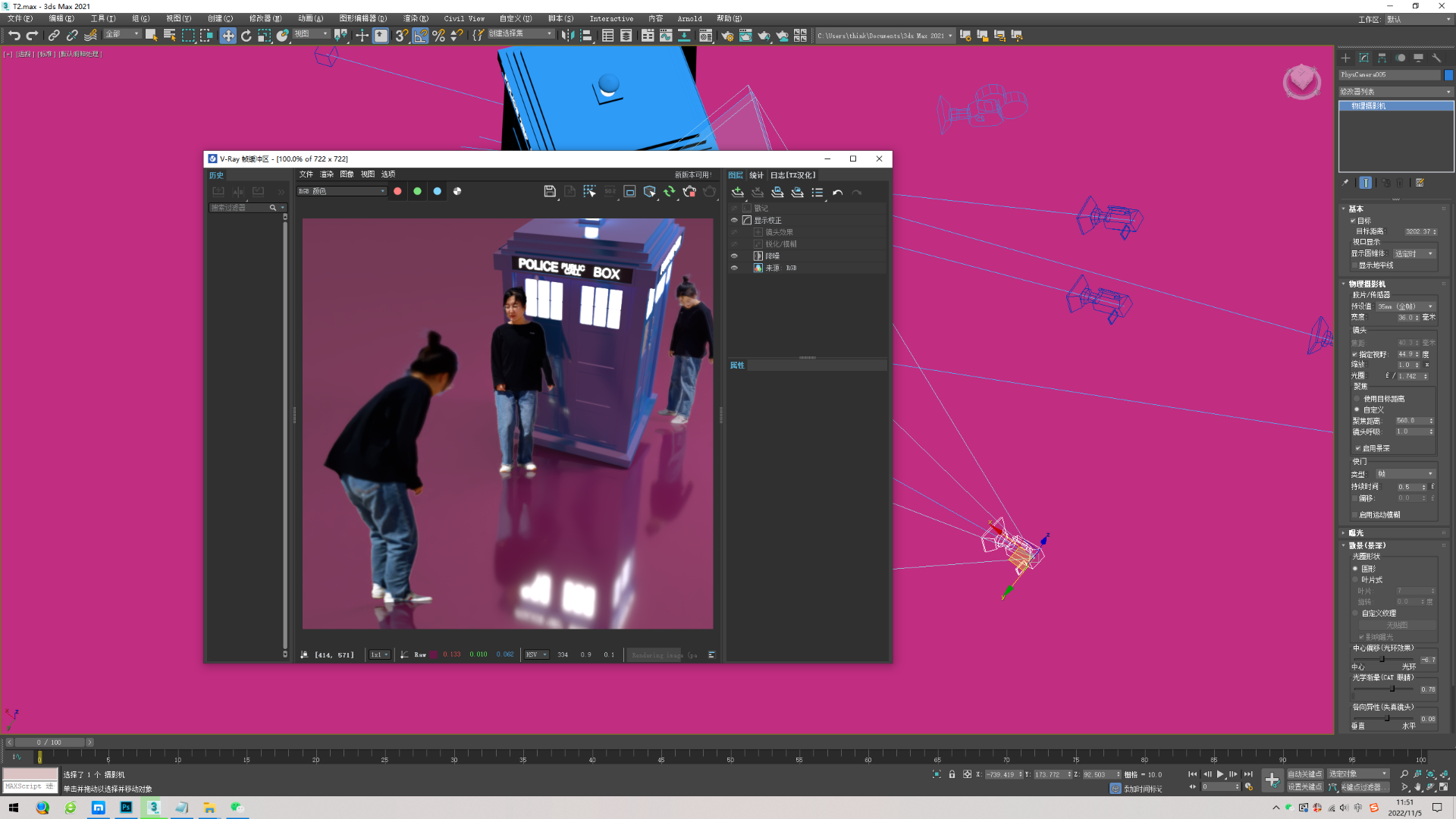Screen dimensions: 1456x819
Task: Open the 显示圆锥体 dropdown
Action: [1414, 254]
